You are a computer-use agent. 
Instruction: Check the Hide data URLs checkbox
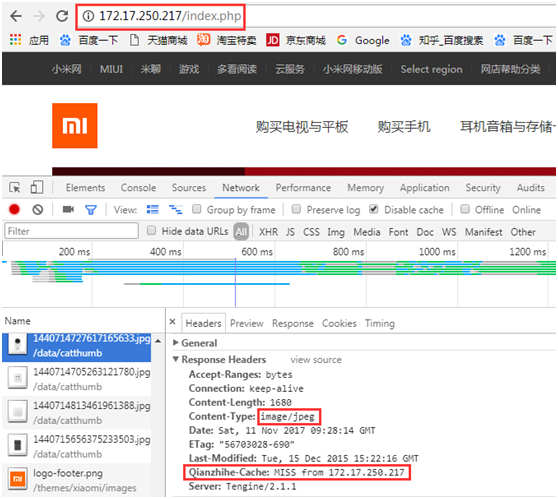coord(151,231)
